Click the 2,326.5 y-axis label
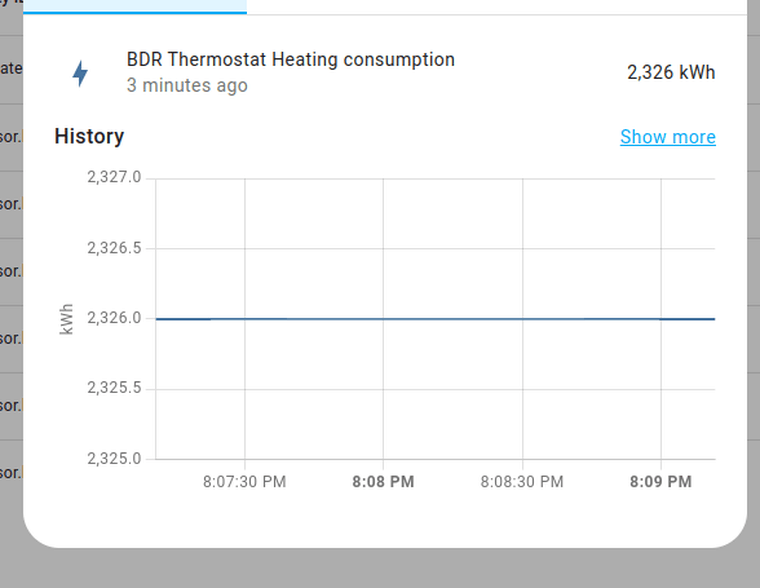Viewport: 760px width, 588px height. [x=114, y=248]
